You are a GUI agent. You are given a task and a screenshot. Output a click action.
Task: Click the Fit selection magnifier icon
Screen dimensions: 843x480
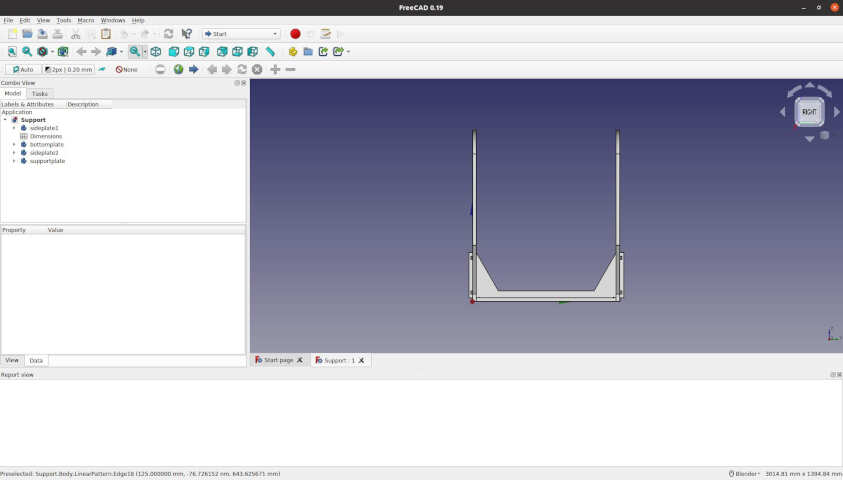point(27,52)
